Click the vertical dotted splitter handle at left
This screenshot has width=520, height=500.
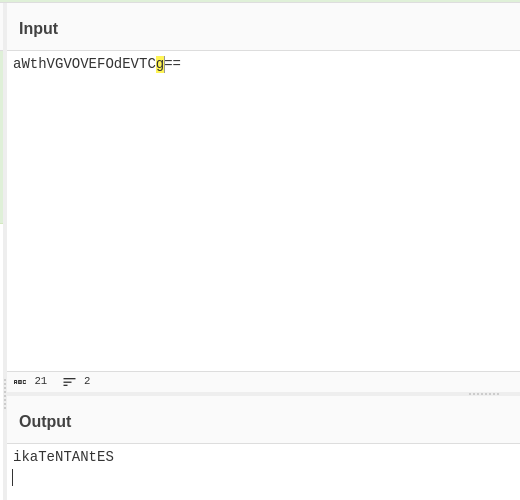5,394
